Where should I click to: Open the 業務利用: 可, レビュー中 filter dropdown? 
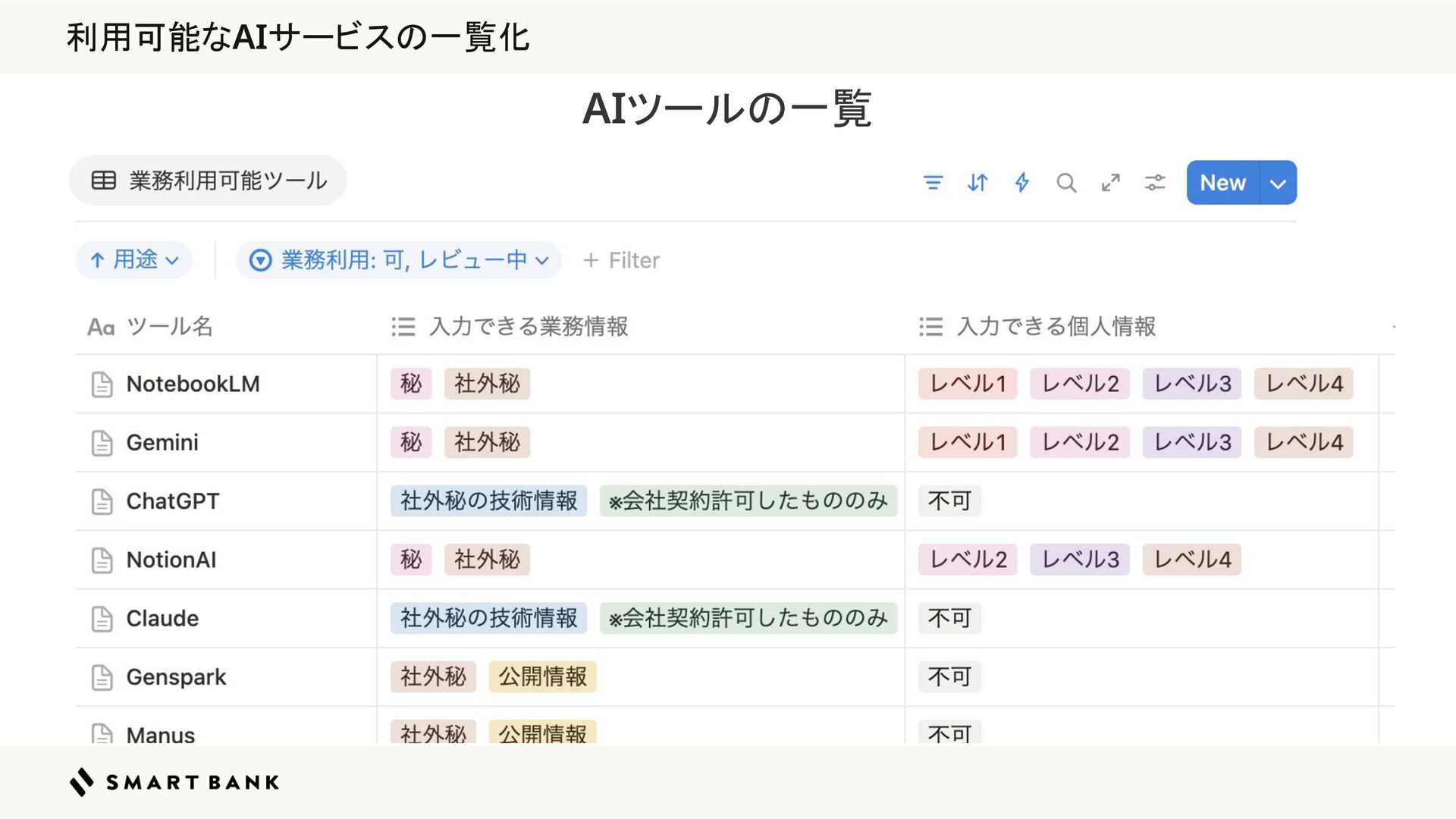pos(399,260)
